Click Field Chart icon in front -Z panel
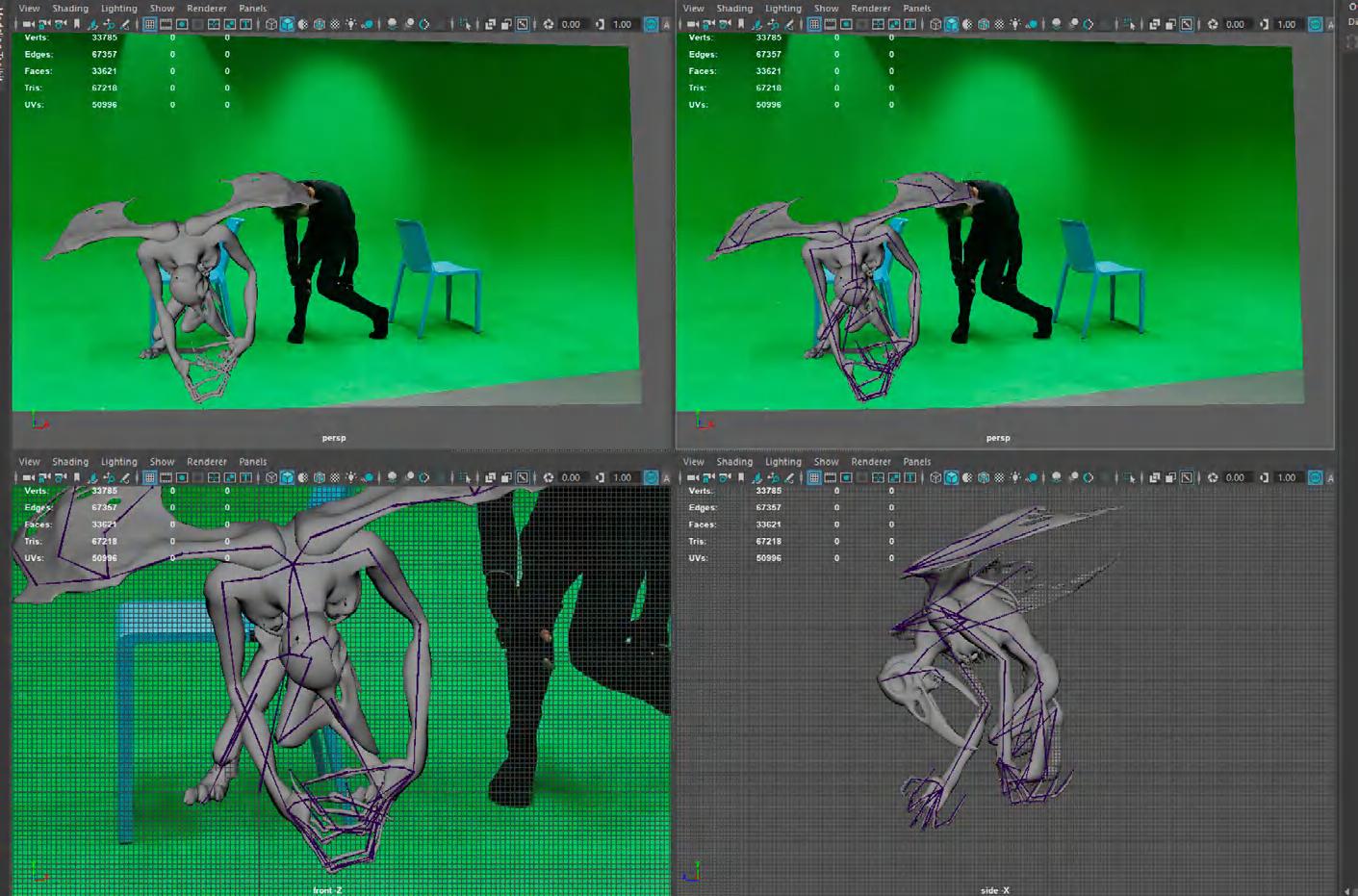1358x896 pixels. 214,477
